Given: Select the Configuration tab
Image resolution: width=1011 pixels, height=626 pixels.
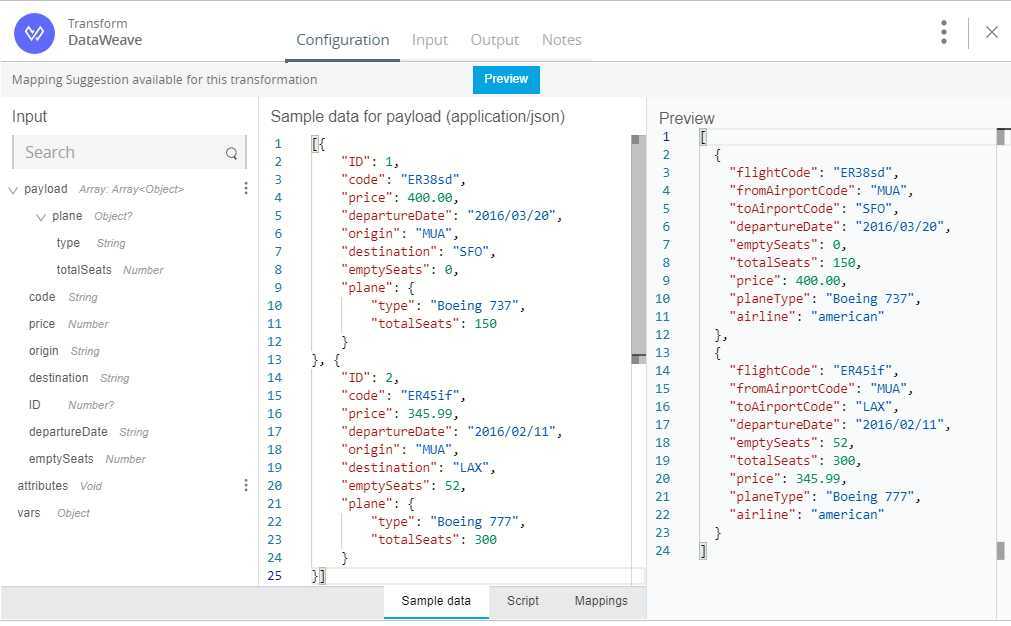Looking at the screenshot, I should pos(343,40).
